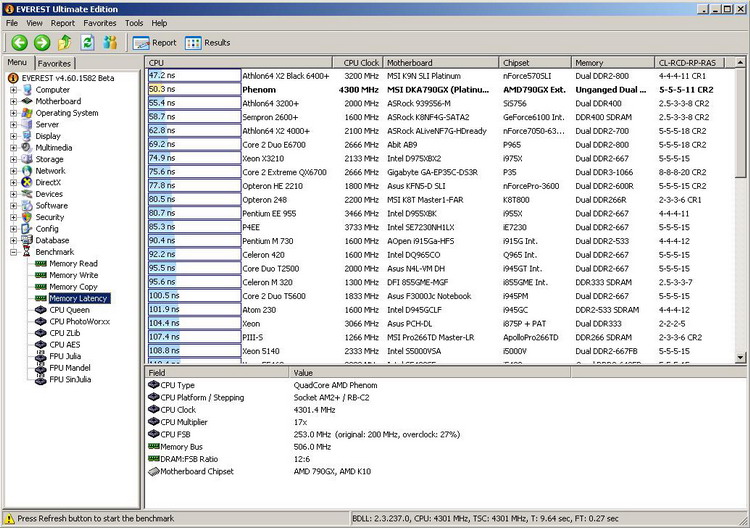The height and width of the screenshot is (528, 750).
Task: Open the CPU PhotoWorxx benchmark
Action: pos(79,321)
